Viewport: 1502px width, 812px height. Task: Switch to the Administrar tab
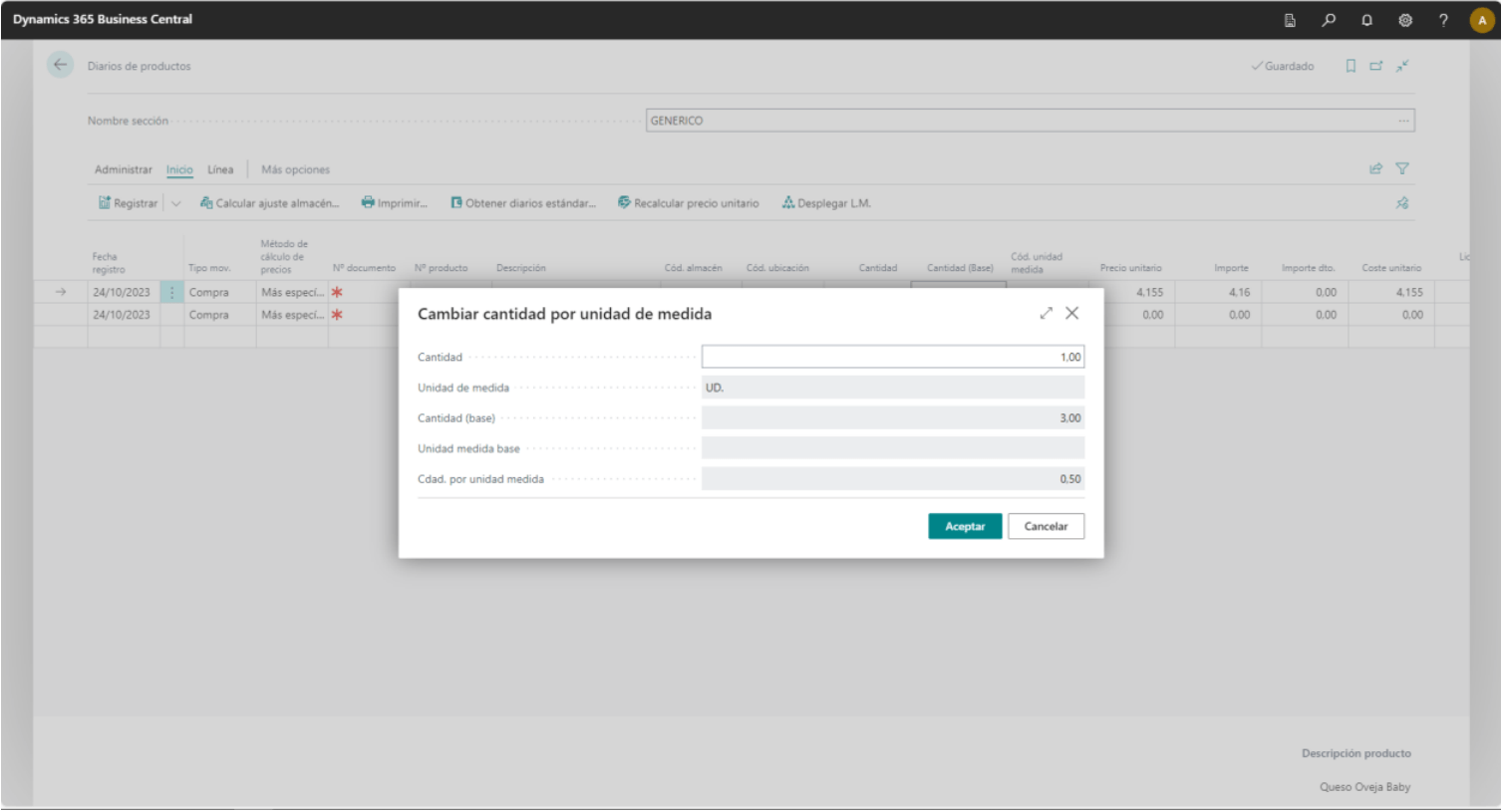coord(124,170)
